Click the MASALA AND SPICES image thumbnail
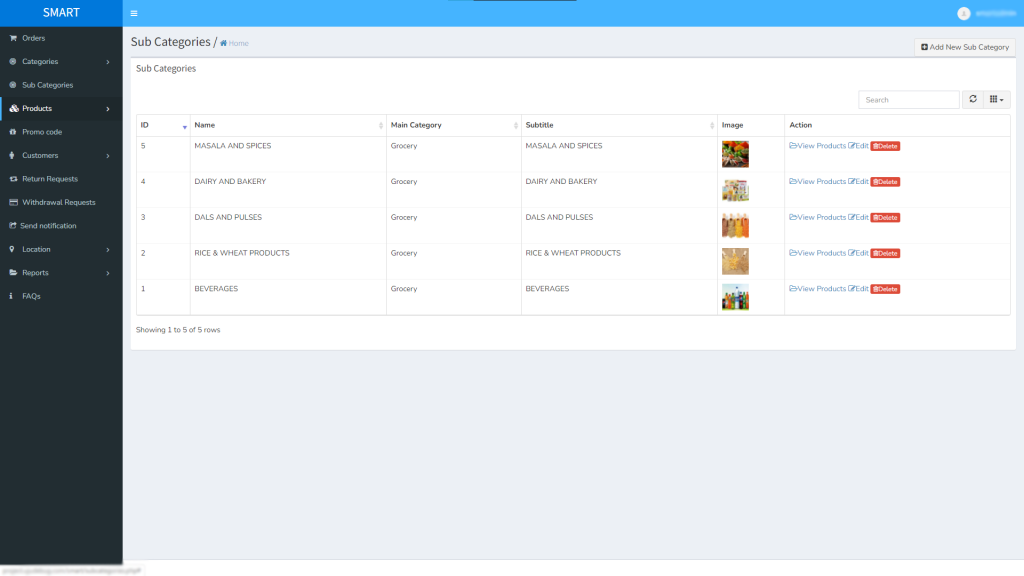The image size is (1024, 576). 735,153
